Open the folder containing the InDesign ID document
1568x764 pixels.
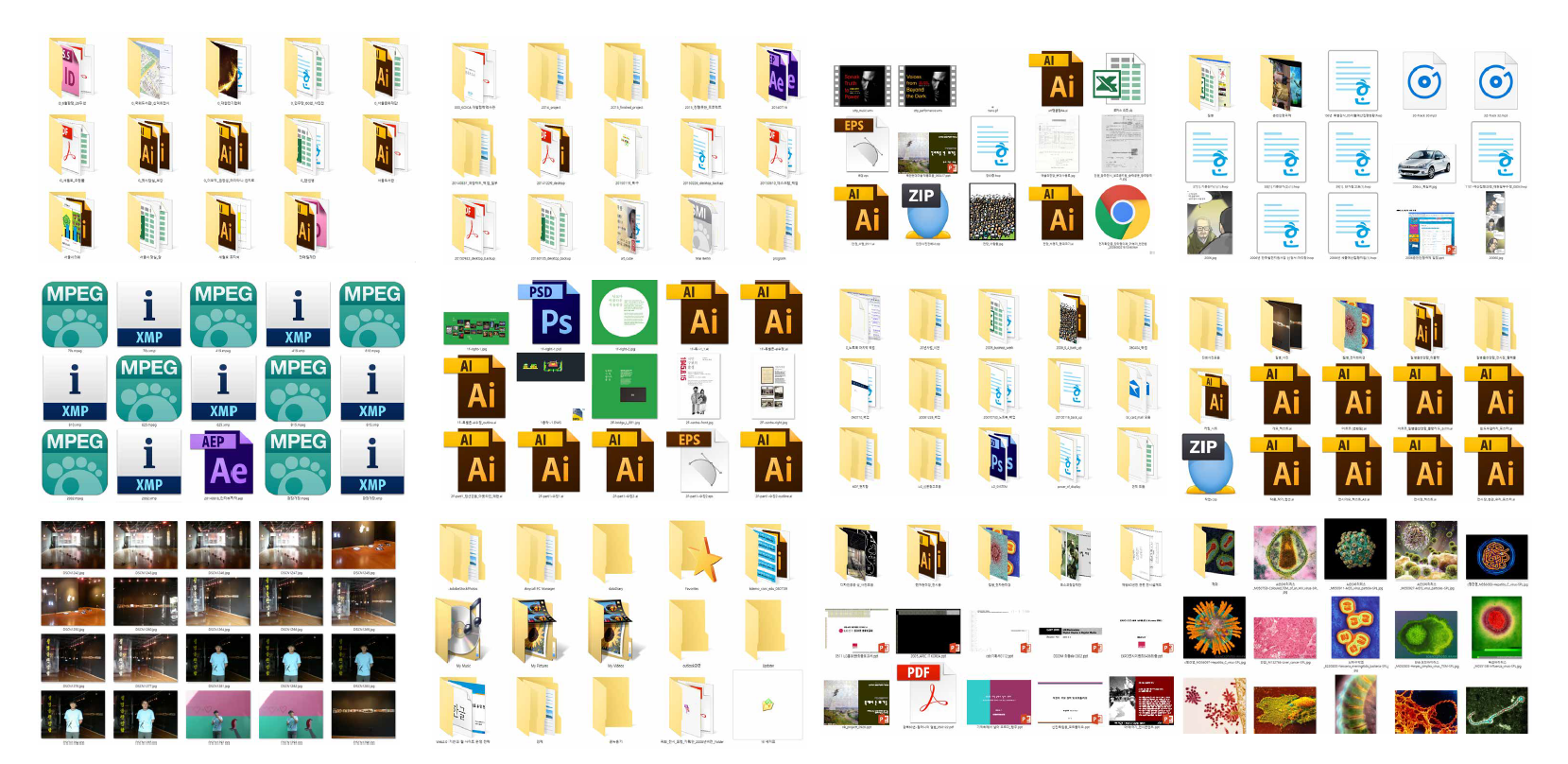tap(72, 68)
